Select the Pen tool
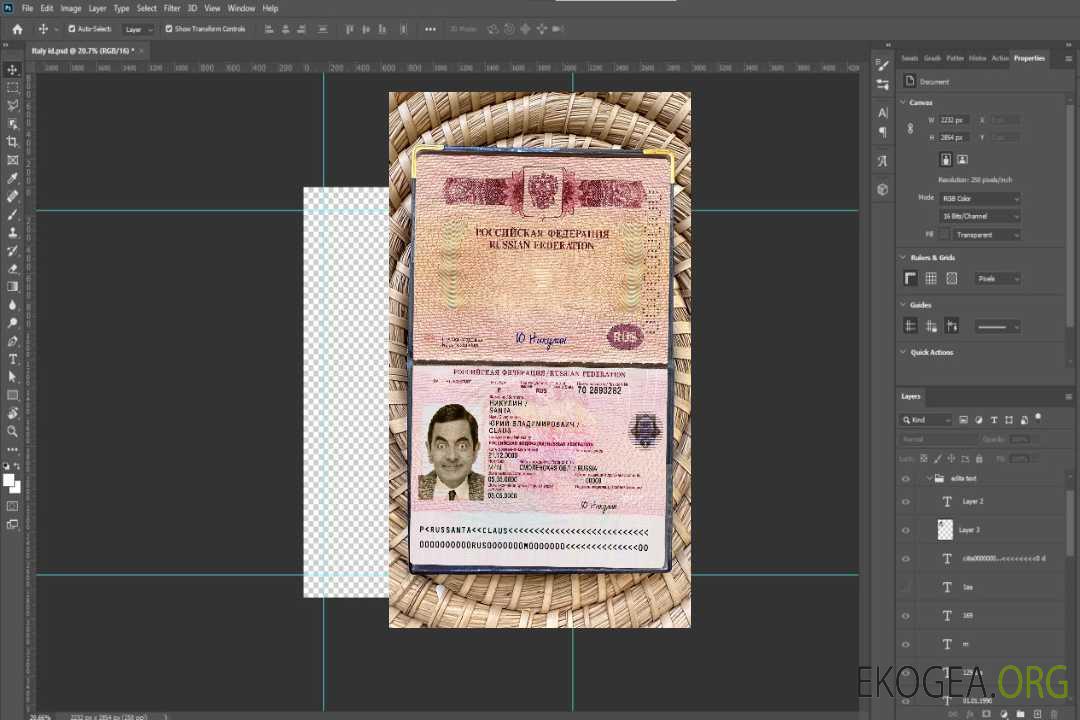The width and height of the screenshot is (1080, 720). (12, 341)
